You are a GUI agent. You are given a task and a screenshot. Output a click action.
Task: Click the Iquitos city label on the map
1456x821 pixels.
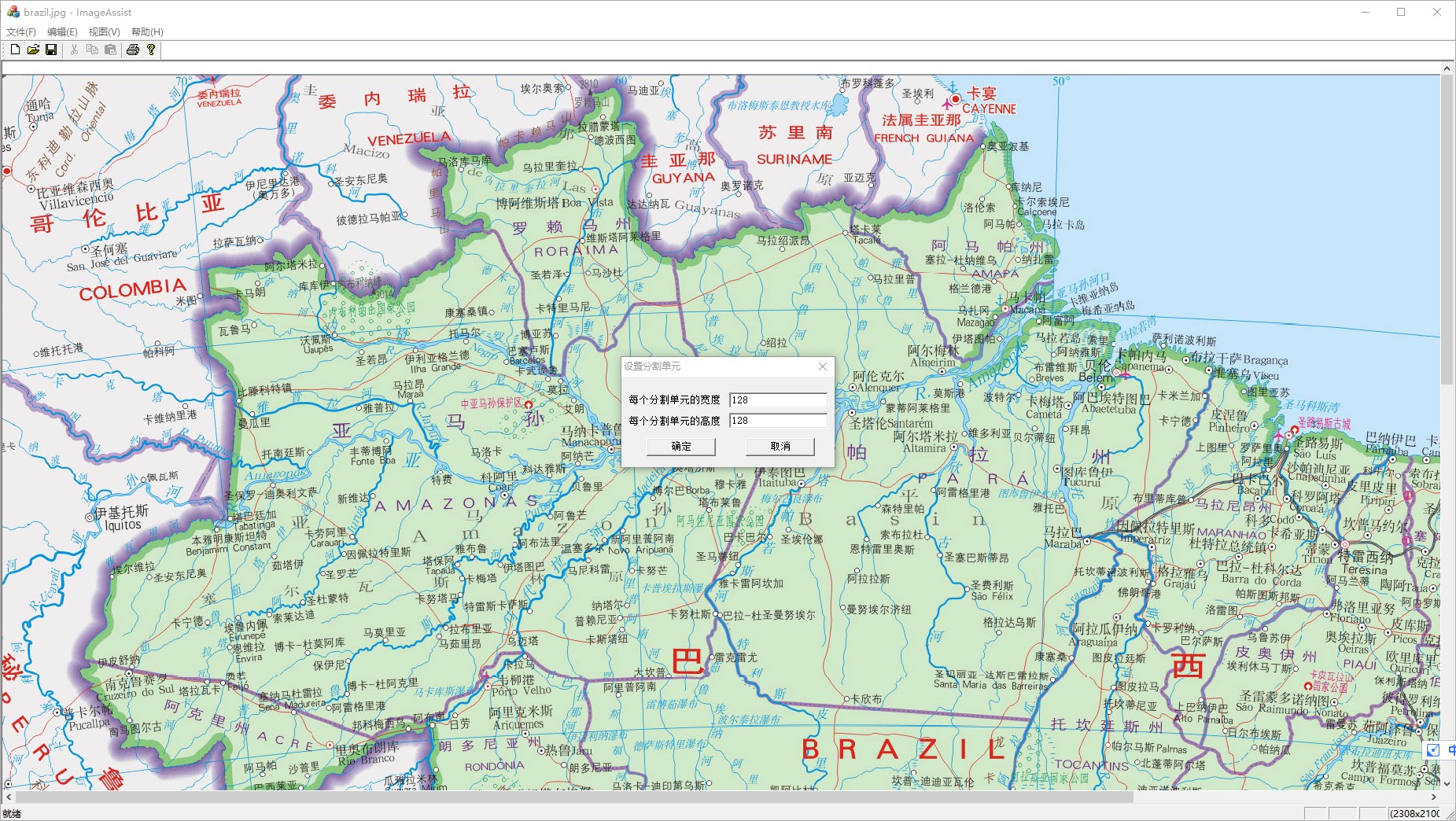click(123, 525)
